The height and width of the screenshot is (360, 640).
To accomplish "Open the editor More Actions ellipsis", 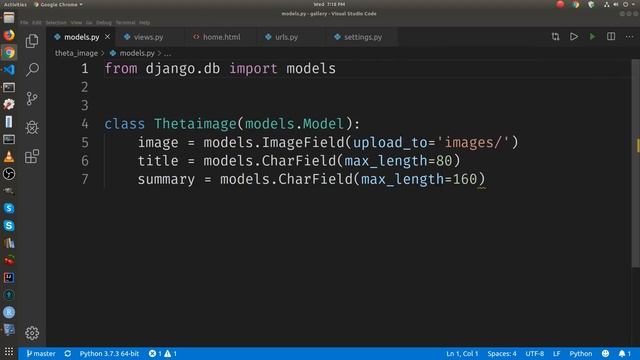I will 629,37.
